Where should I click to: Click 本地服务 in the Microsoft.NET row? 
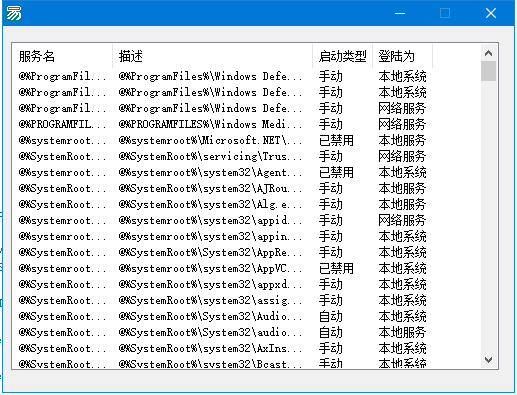pyautogui.click(x=402, y=140)
